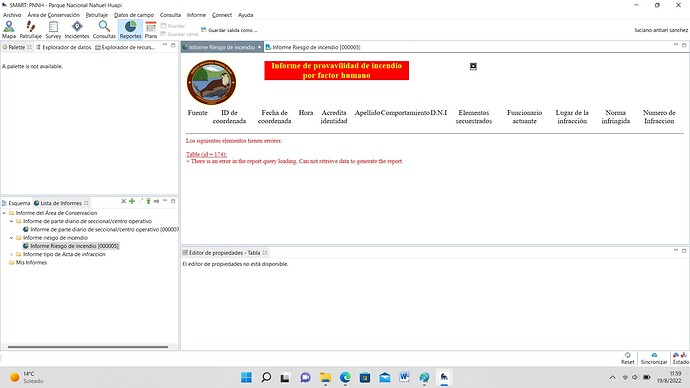Image resolution: width=690 pixels, height=388 pixels.
Task: Minimize the Editor de propiedades panel
Action: pos(676,250)
